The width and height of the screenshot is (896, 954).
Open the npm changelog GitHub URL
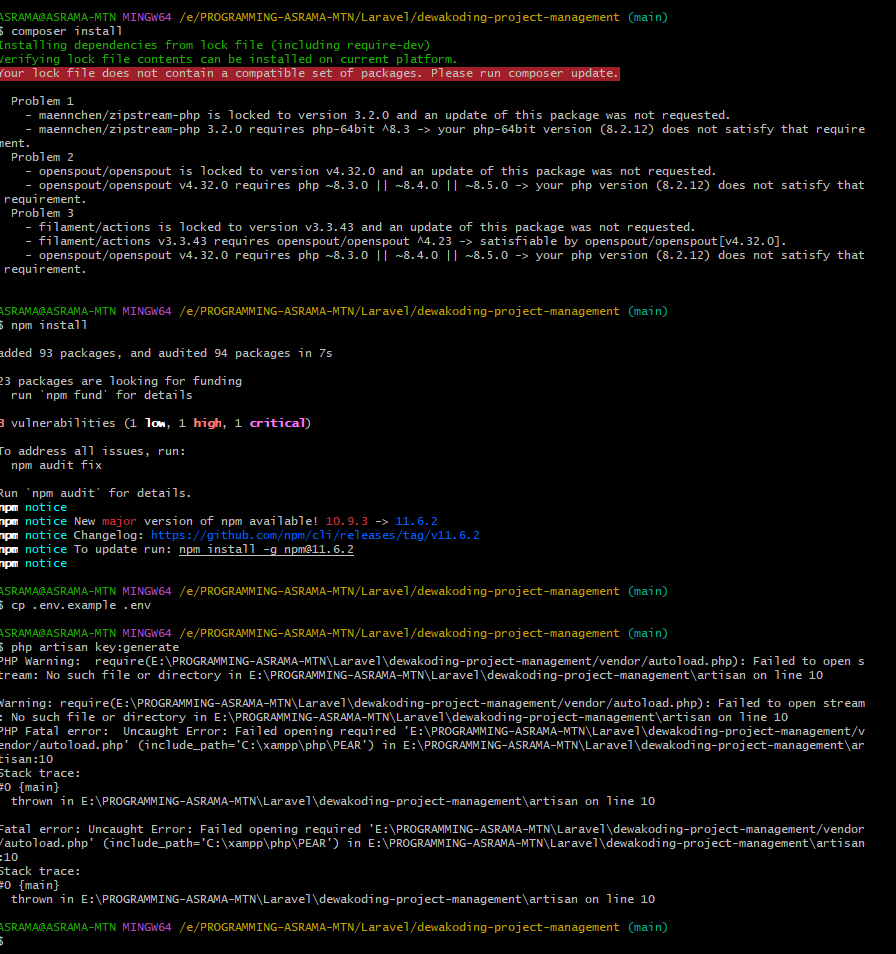click(315, 535)
